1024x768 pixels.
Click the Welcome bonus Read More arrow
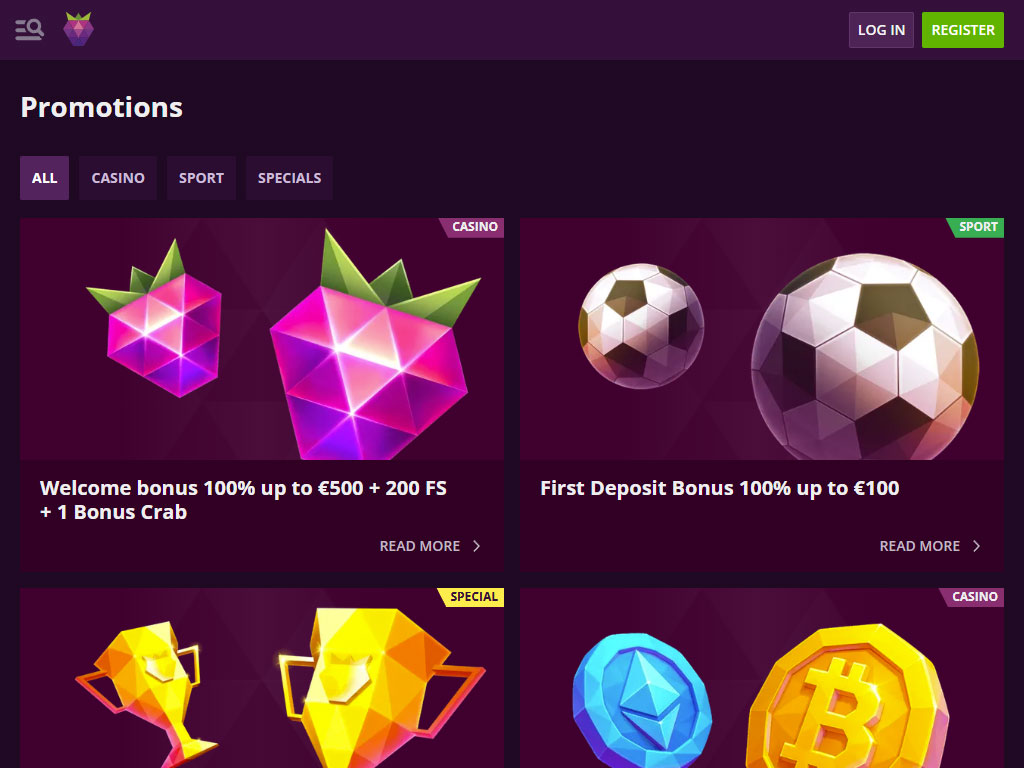point(477,546)
